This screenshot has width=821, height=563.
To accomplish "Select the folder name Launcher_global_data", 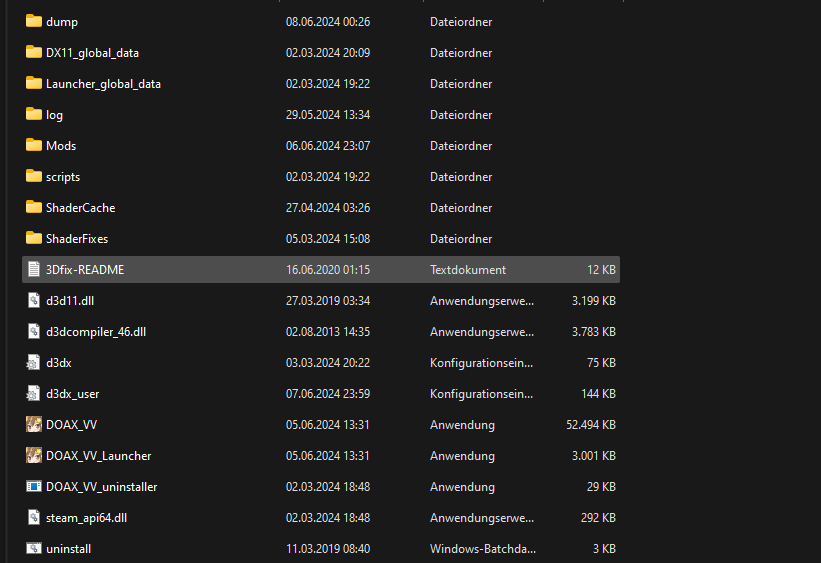I will point(103,84).
